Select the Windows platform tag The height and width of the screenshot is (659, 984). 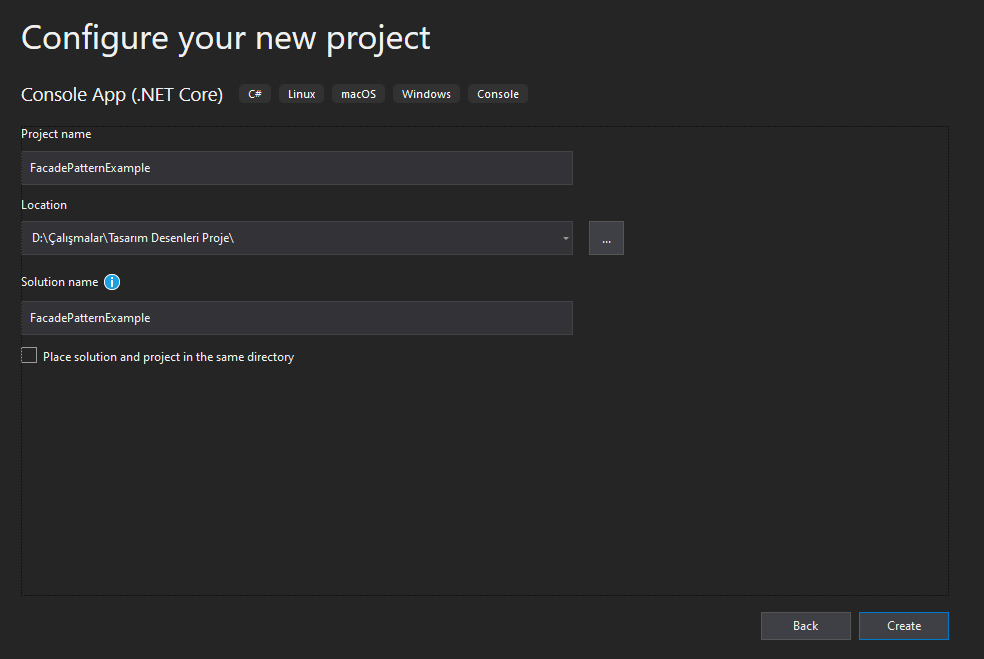pos(426,94)
